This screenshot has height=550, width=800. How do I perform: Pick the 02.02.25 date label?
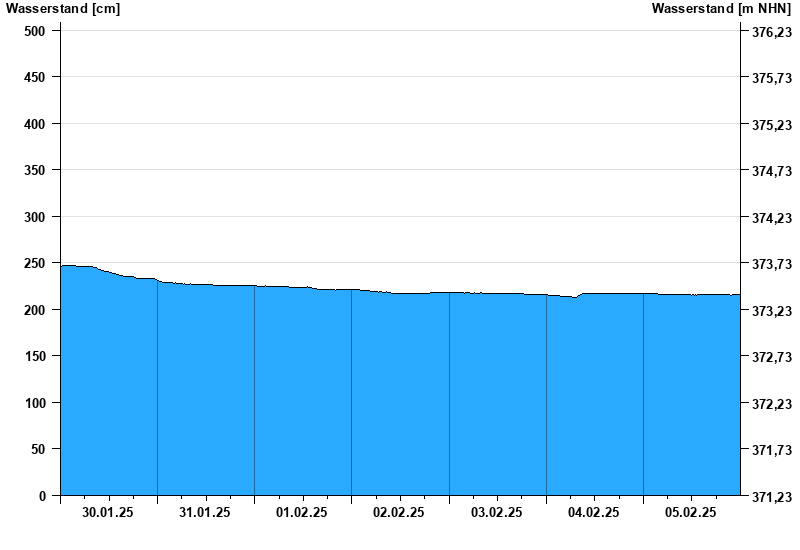[398, 512]
